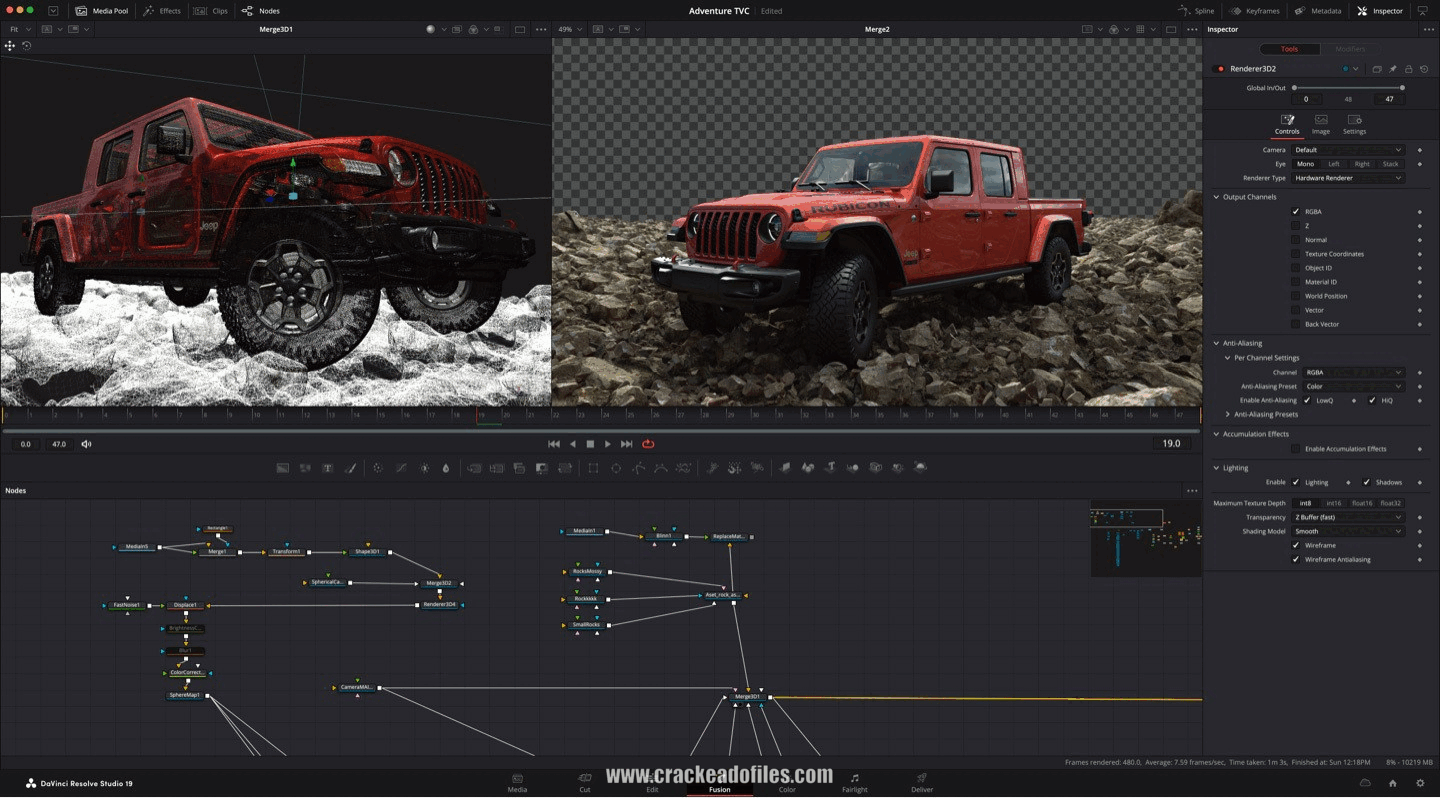Screen dimensions: 1440x798
Task: Add a Rectangle mask from the toolbar
Action: [593, 468]
